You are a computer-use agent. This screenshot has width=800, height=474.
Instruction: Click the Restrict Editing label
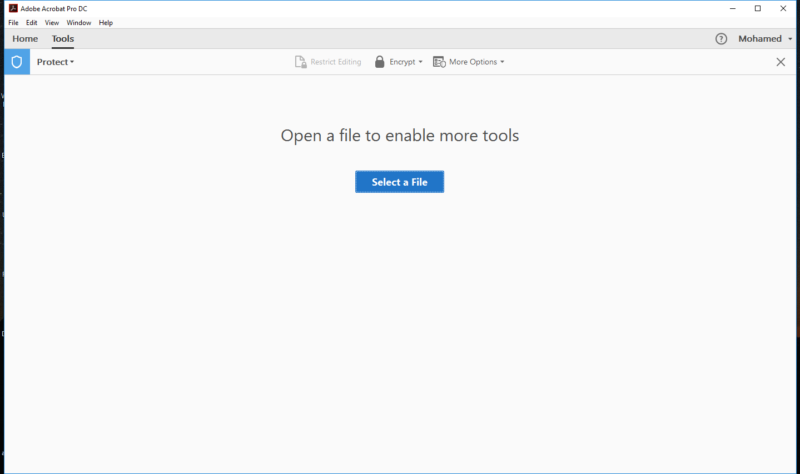[336, 62]
